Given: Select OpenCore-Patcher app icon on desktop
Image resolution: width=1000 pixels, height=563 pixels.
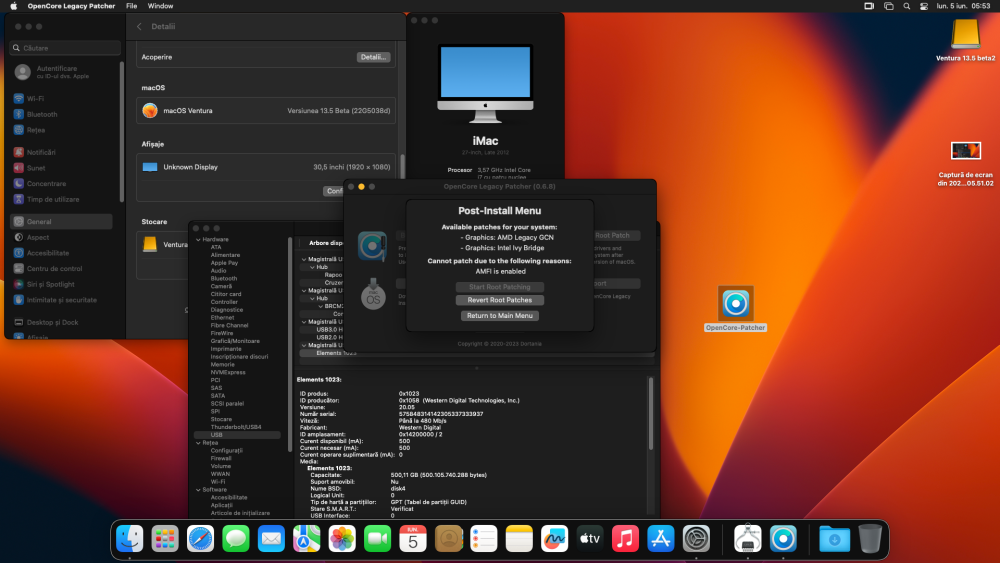Looking at the screenshot, I should point(735,304).
